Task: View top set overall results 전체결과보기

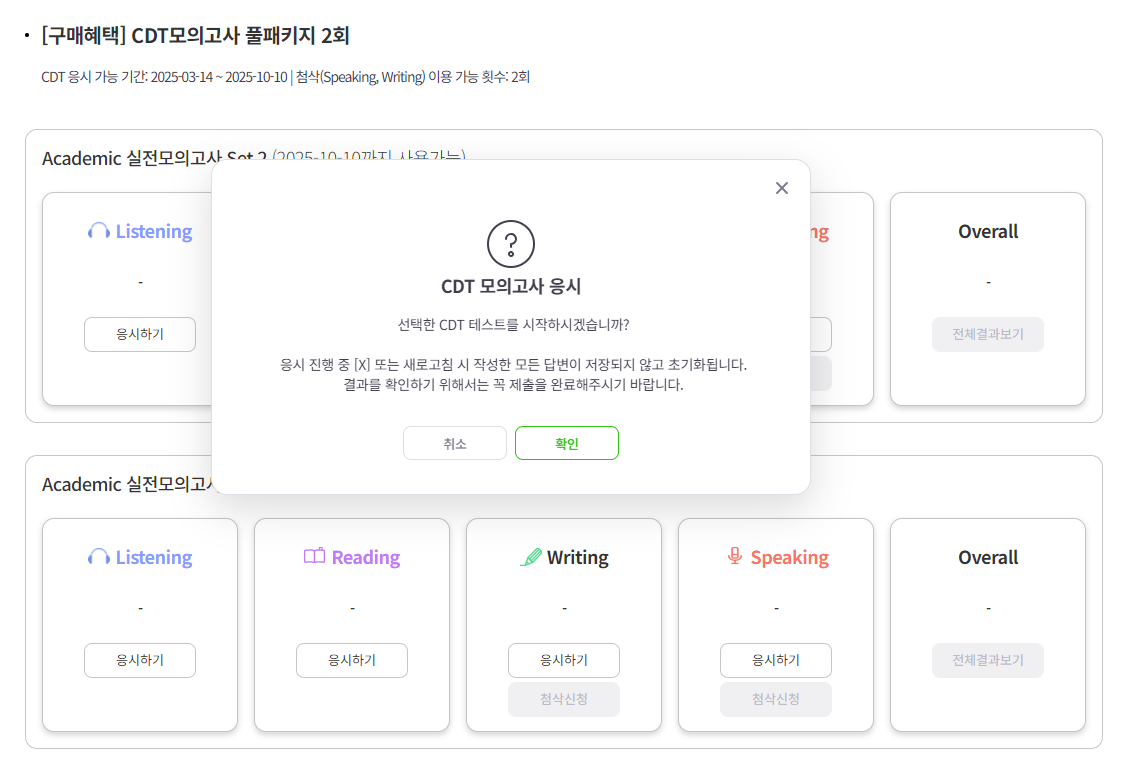Action: point(988,335)
